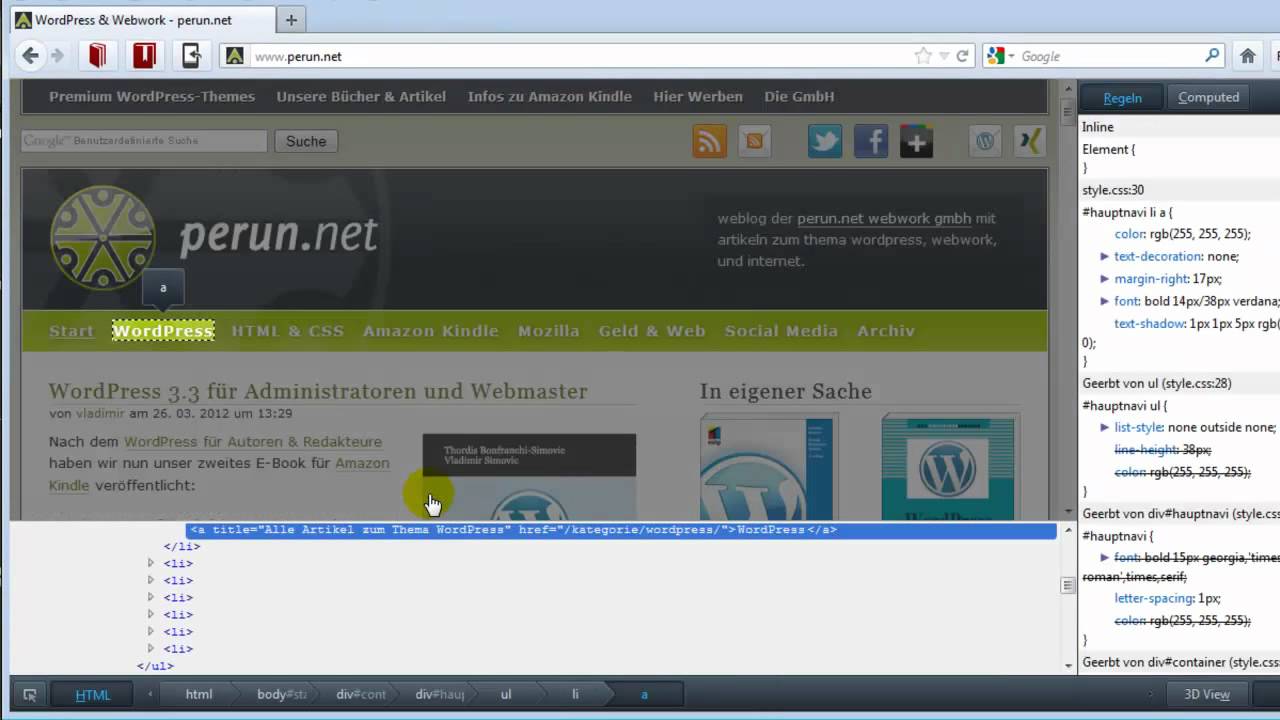This screenshot has height=720, width=1280.
Task: Open the Archiv navigation item
Action: tap(886, 331)
